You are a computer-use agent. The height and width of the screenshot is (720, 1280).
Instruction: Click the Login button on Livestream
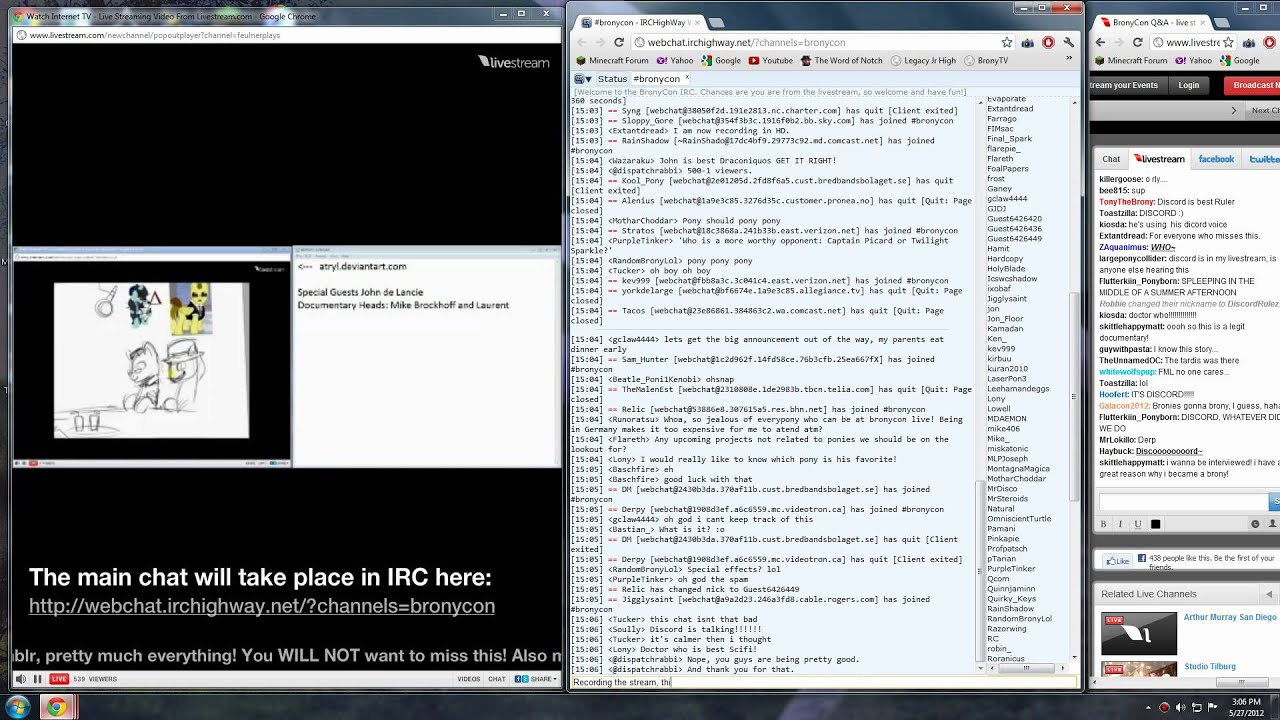pyautogui.click(x=1189, y=85)
